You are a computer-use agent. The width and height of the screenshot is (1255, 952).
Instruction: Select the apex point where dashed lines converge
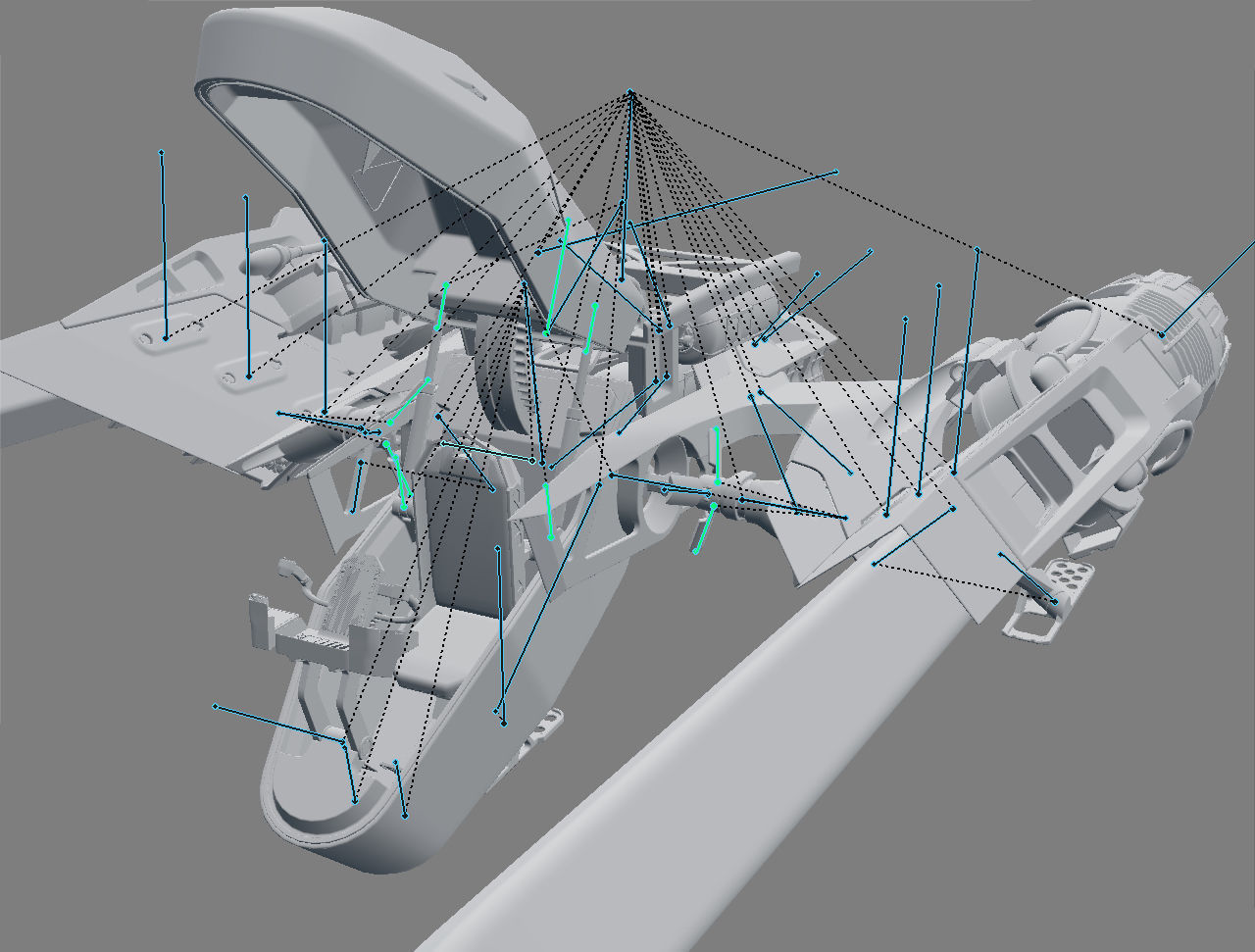click(x=630, y=93)
